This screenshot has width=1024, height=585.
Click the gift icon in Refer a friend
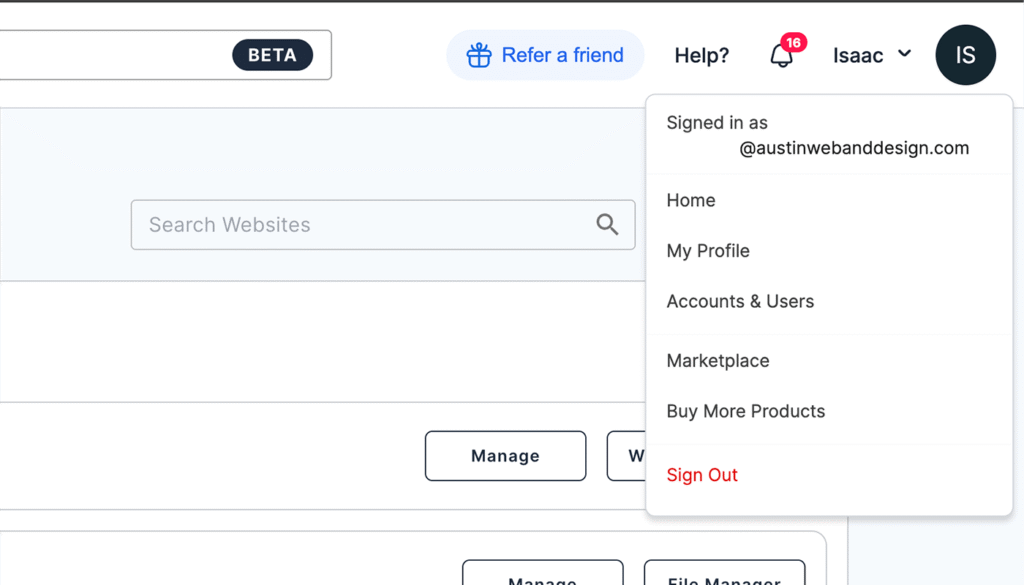point(480,55)
